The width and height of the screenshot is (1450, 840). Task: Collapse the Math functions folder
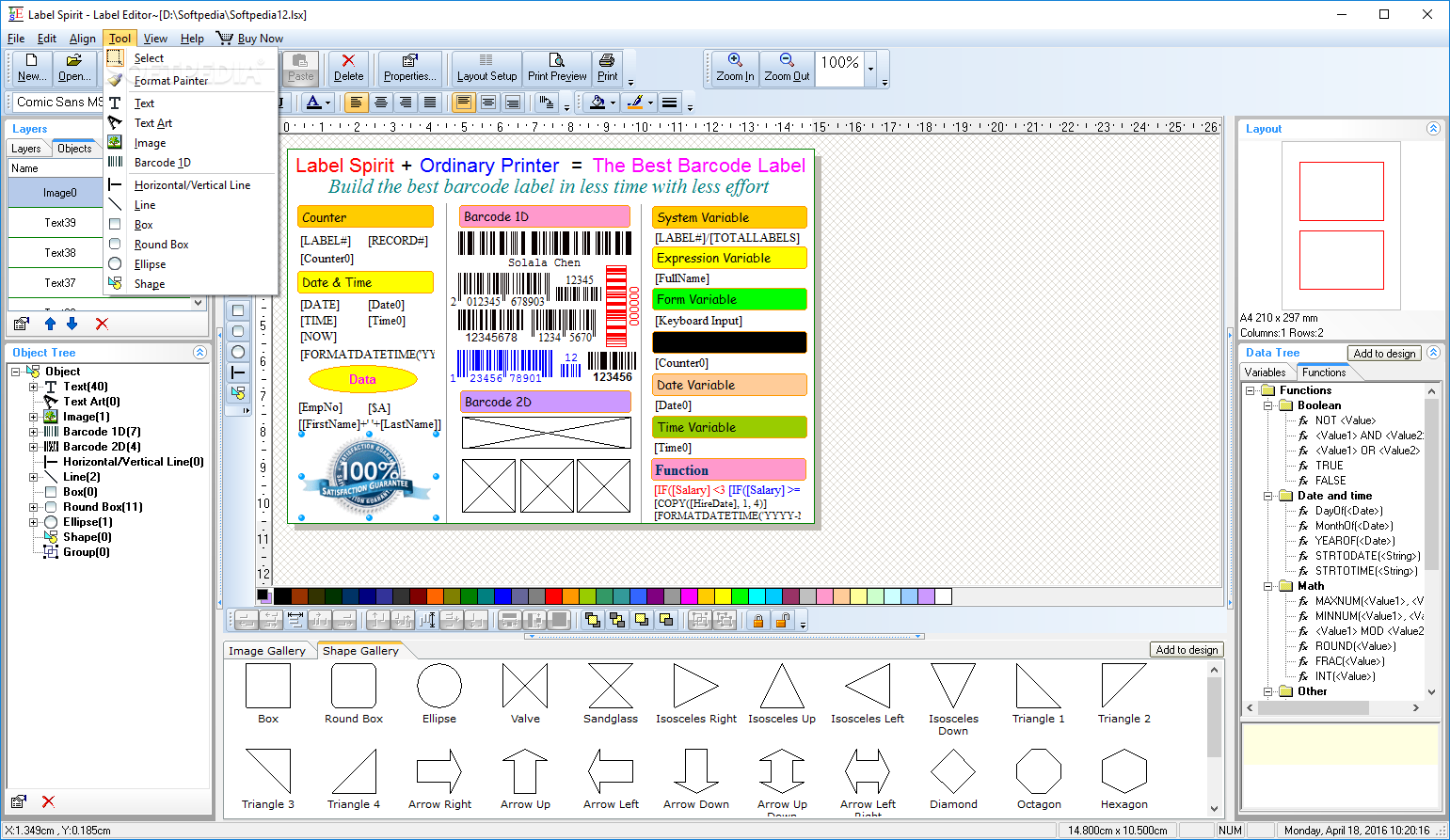pos(1268,586)
